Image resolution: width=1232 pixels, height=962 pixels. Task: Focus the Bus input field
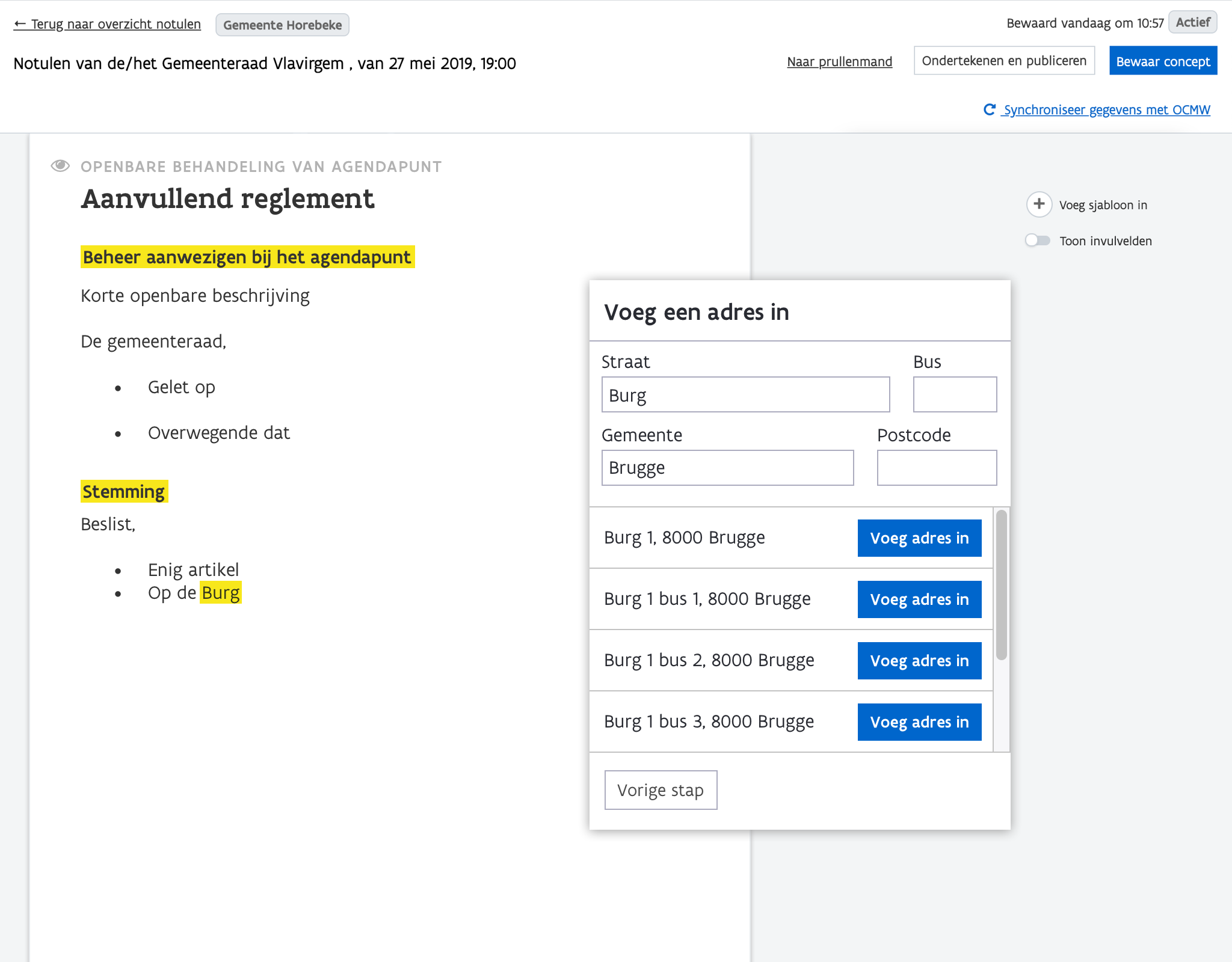tap(955, 395)
